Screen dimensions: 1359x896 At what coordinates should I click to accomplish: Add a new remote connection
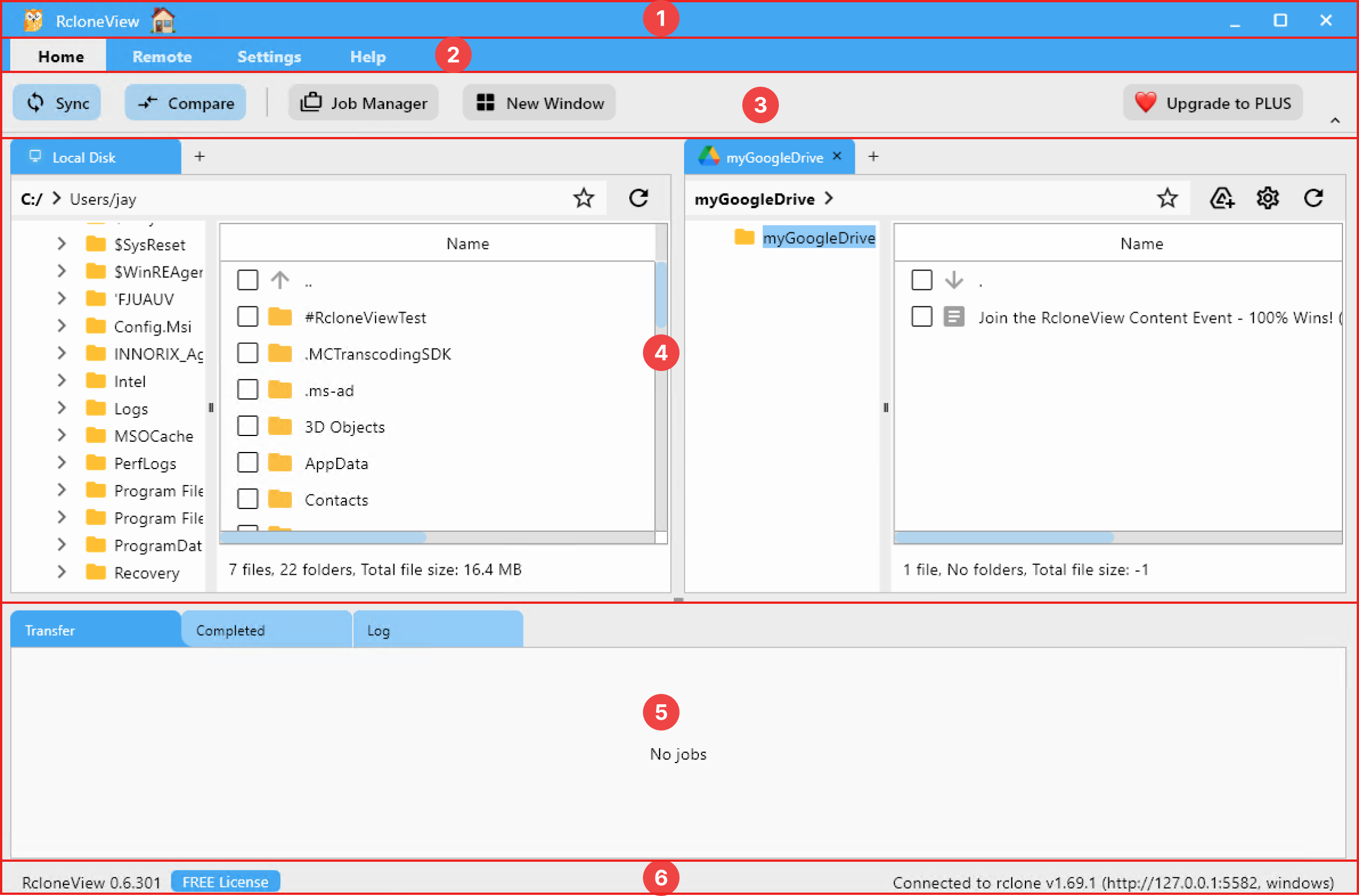click(1223, 198)
